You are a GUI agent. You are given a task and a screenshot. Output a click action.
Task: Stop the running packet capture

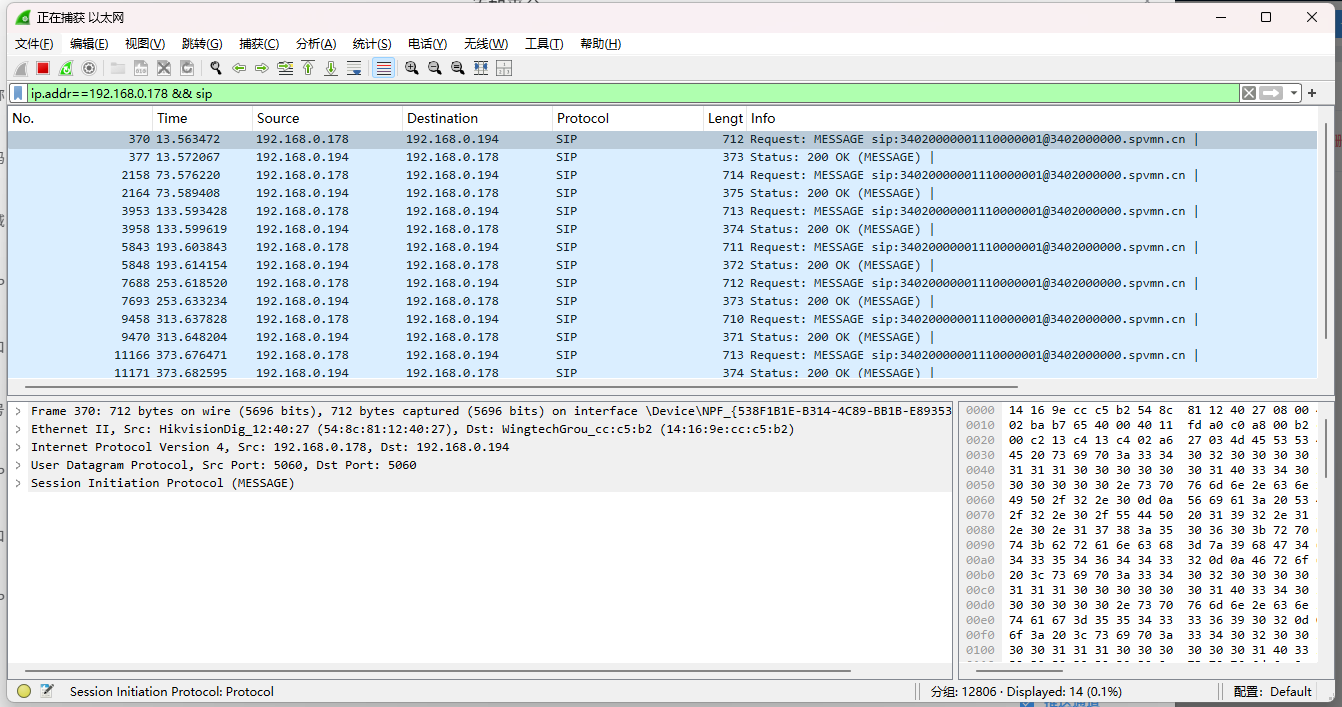coord(43,68)
